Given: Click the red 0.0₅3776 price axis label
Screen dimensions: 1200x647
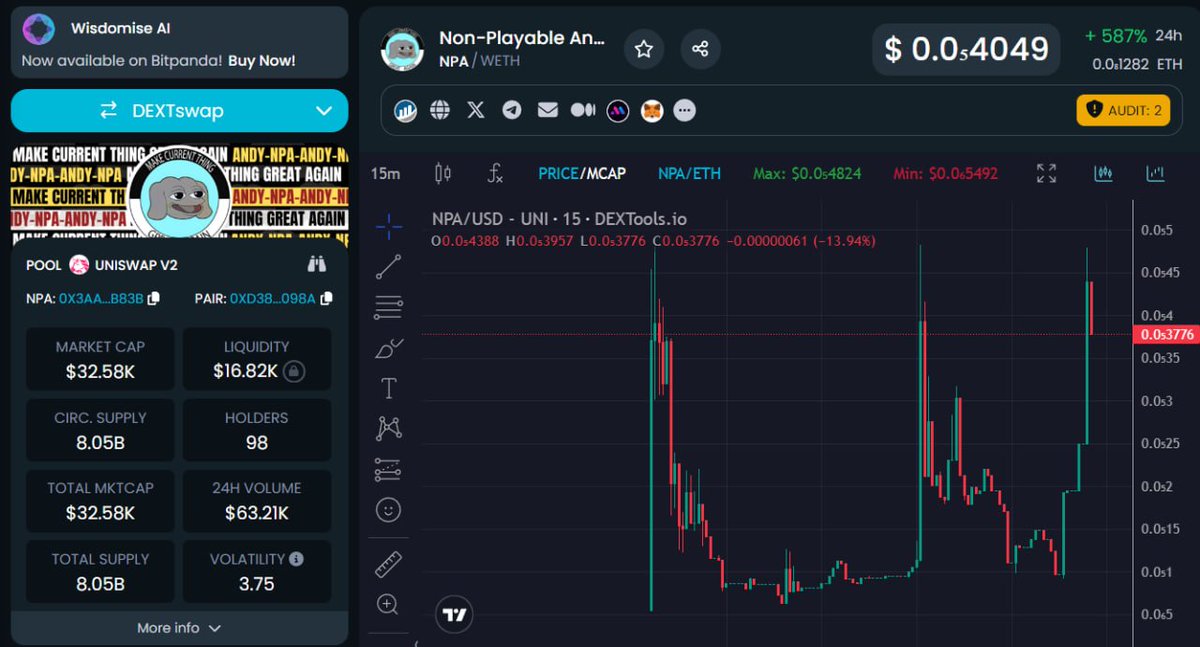Looking at the screenshot, I should tap(1166, 334).
